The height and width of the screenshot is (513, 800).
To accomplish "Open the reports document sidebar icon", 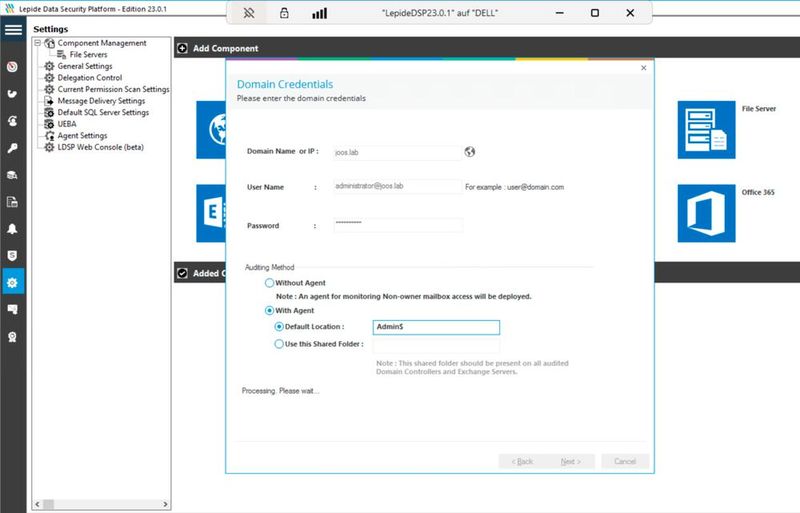I will [12, 202].
